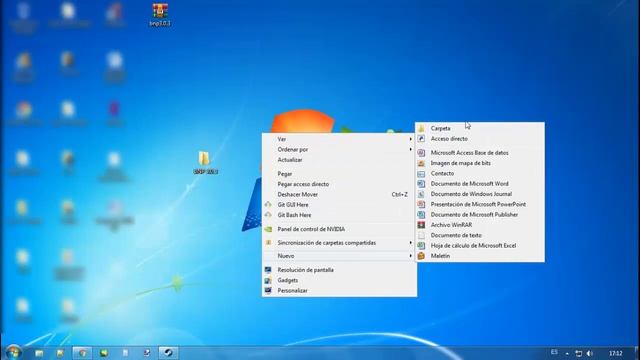Click the Maletín briefcase icon
Screen dimensions: 640x360
click(421, 256)
